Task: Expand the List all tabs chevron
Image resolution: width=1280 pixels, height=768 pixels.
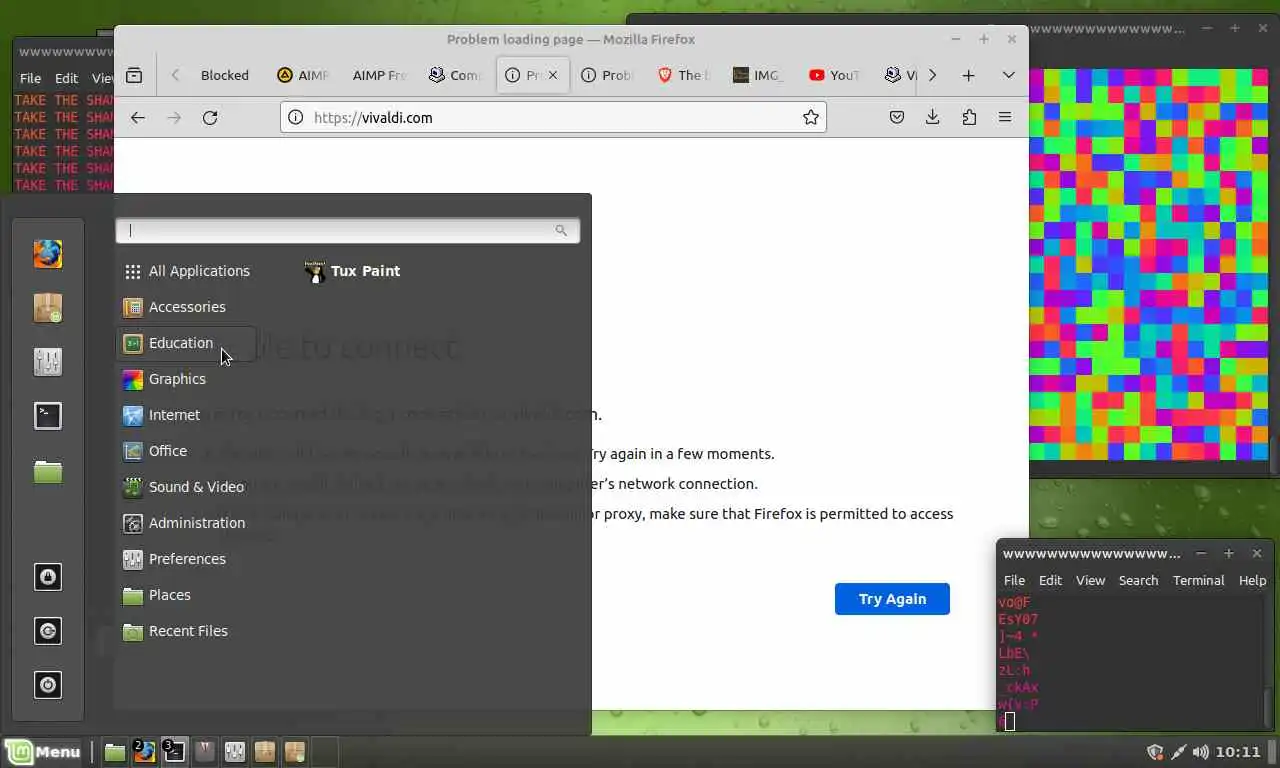Action: tap(1008, 75)
